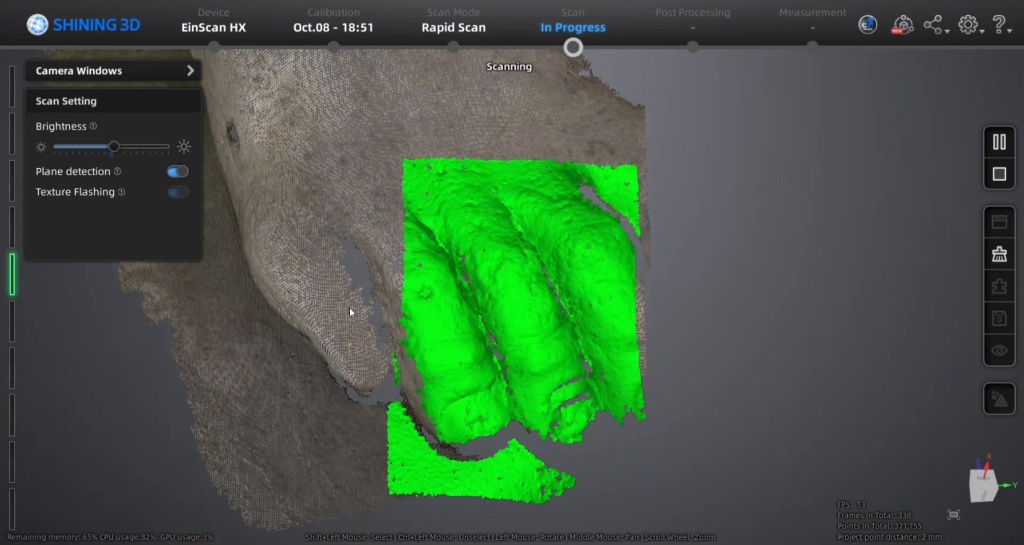Click the FPS readout
Viewport: 1024px width, 545px height.
click(851, 505)
